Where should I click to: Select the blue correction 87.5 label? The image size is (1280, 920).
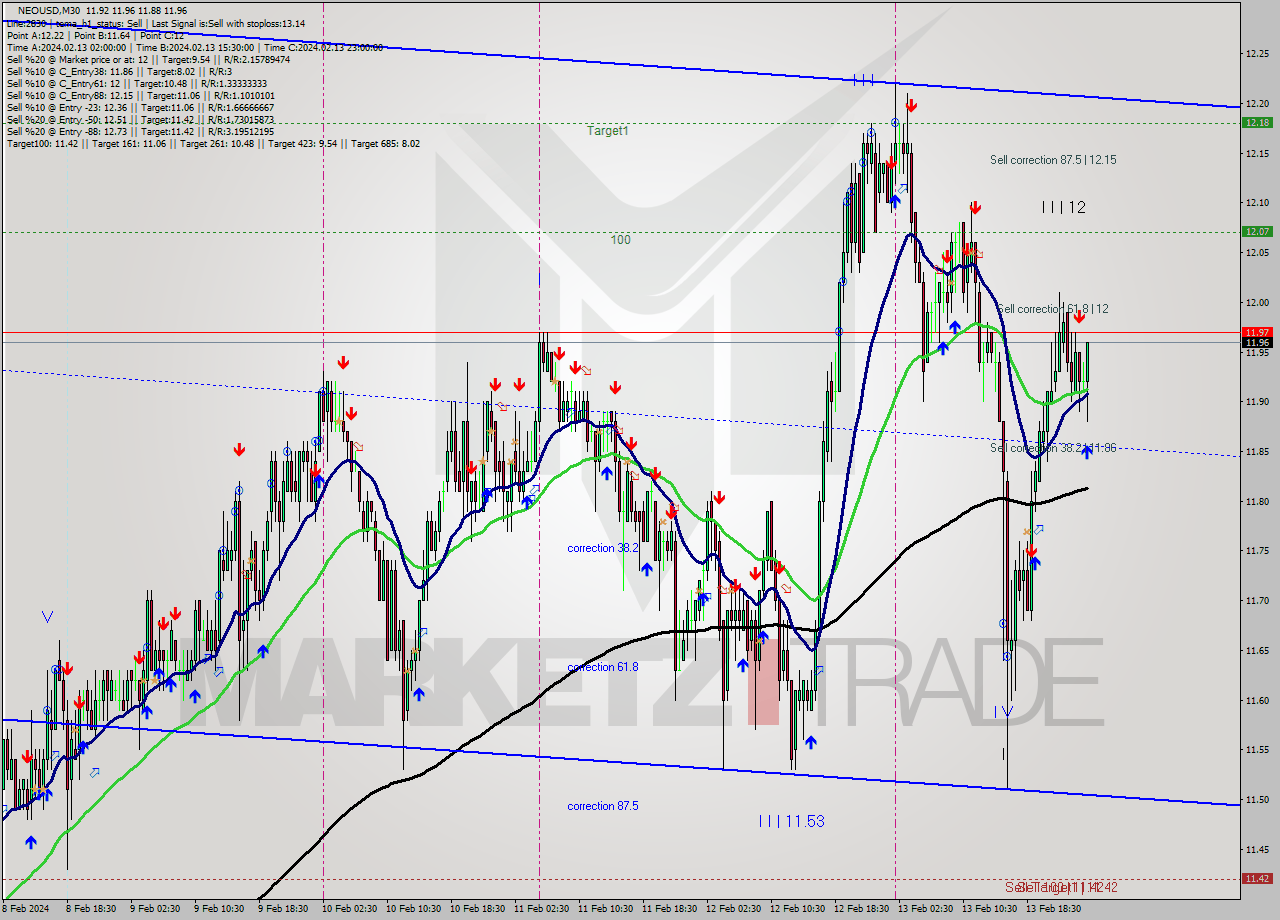click(x=602, y=806)
